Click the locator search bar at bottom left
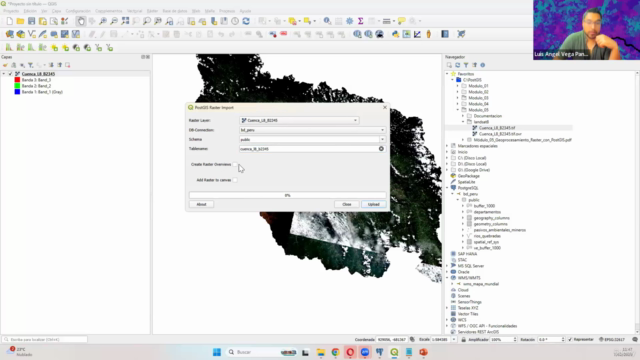The width and height of the screenshot is (640, 360). [45, 340]
